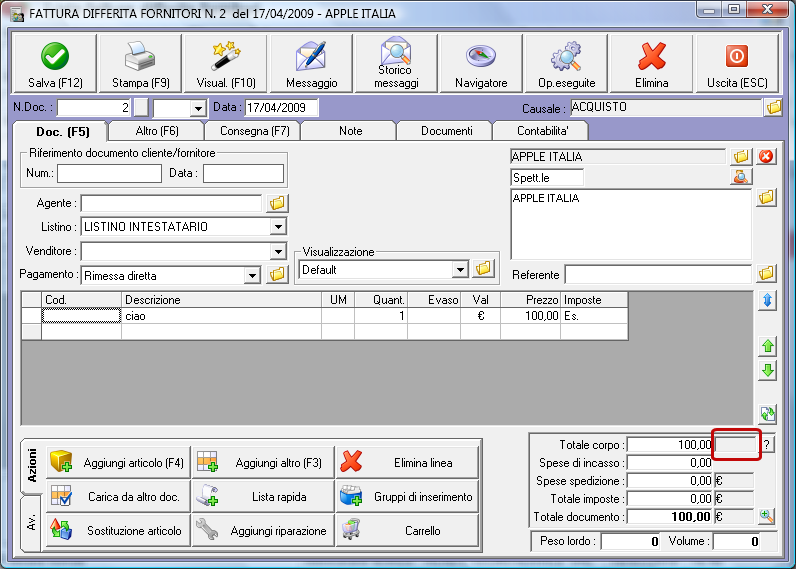
Task: Select the Cod. cell of first row
Action: [81, 316]
